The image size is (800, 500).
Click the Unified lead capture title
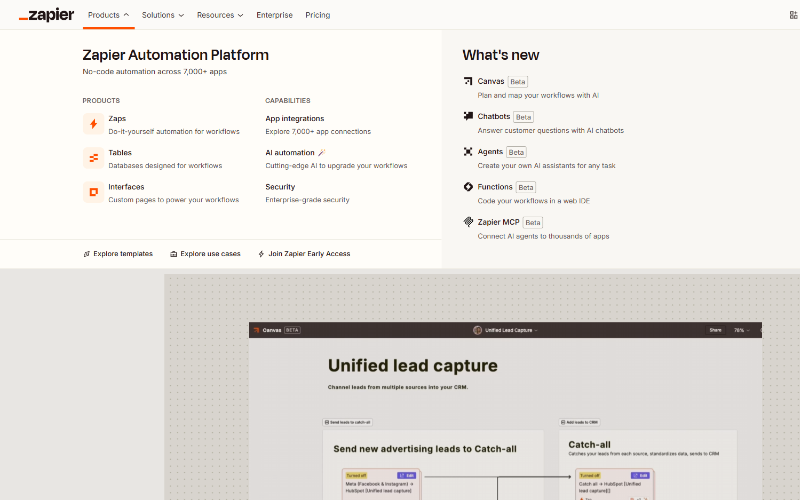413,366
